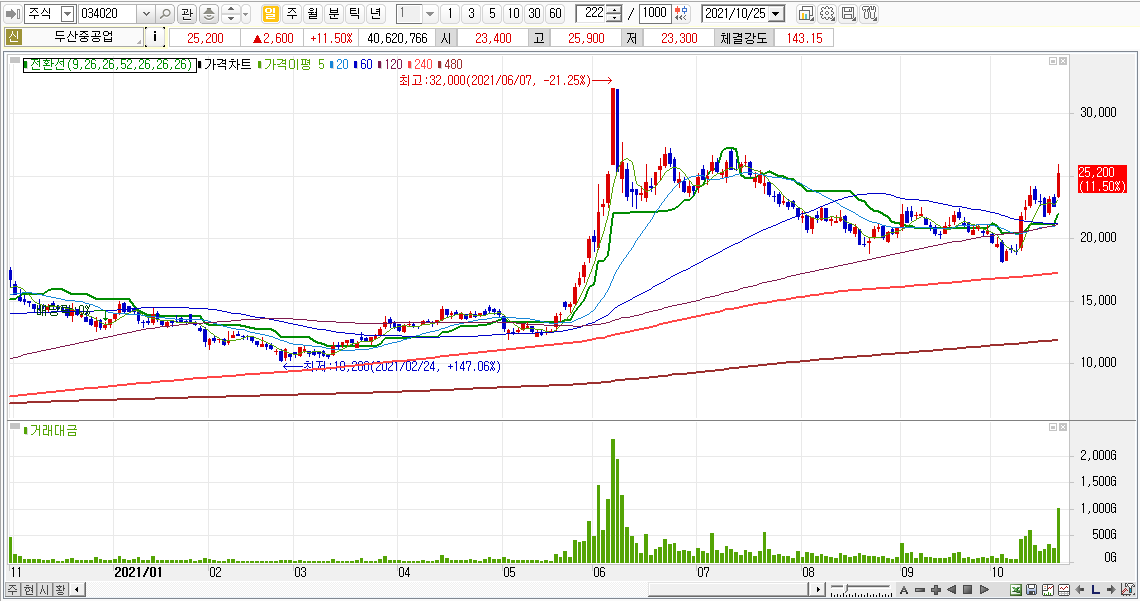This screenshot has width=1140, height=601.
Task: Open the 2021/10/25 date picker dropdown
Action: pyautogui.click(x=777, y=13)
